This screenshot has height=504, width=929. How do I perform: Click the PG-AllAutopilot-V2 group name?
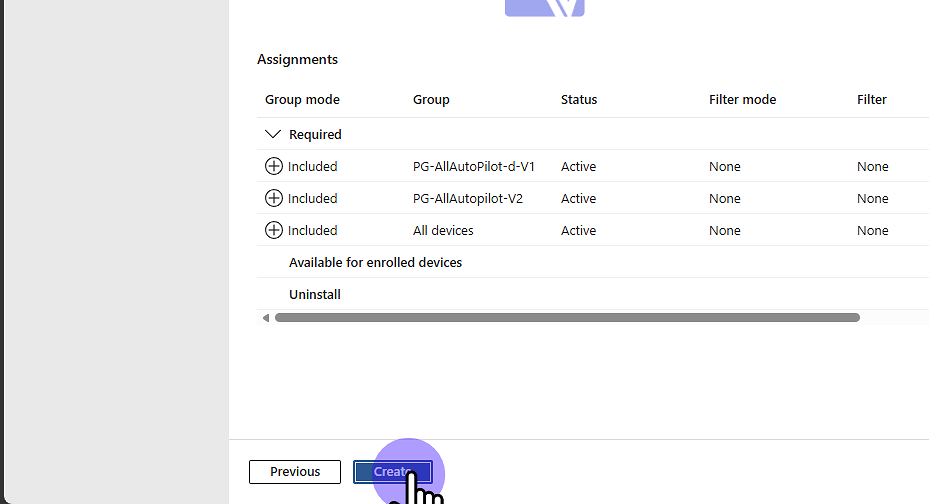[x=467, y=198]
